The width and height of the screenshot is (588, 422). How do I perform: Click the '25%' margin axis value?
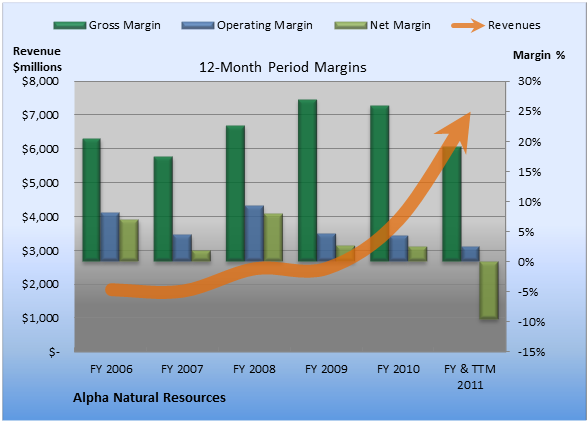530,111
